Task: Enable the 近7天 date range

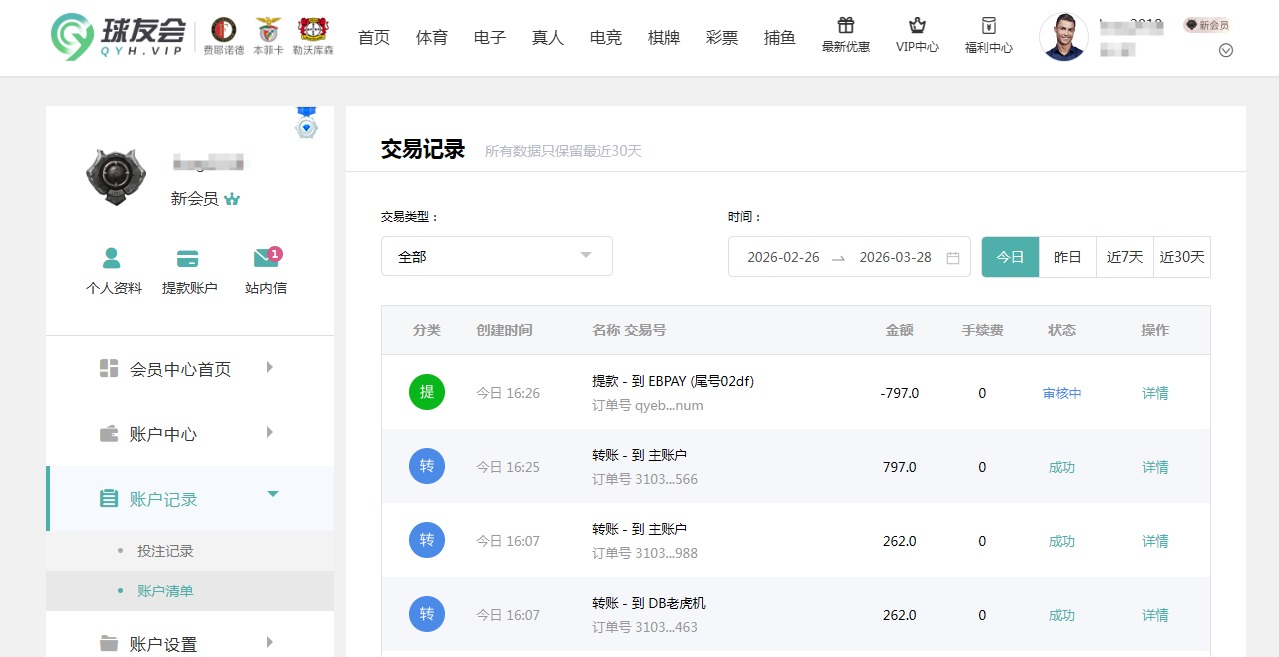Action: click(x=1124, y=257)
